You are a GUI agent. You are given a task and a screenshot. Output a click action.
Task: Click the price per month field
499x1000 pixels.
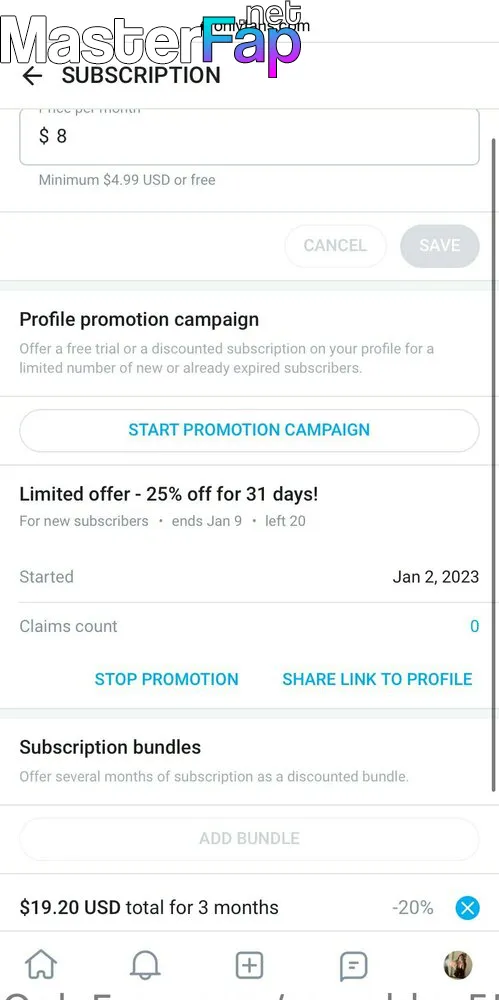(250, 136)
